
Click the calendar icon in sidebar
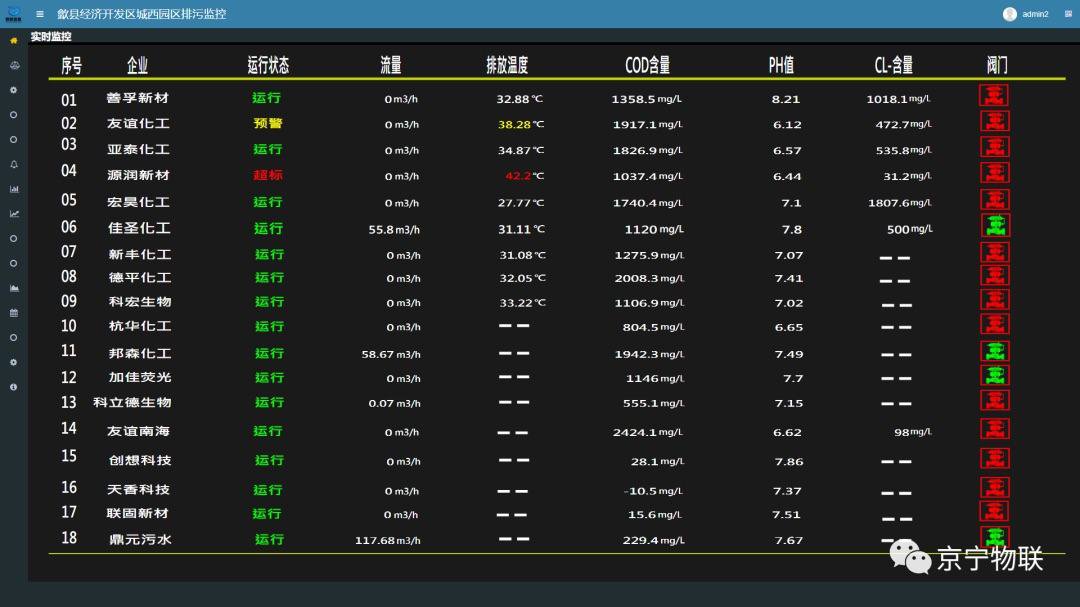14,312
